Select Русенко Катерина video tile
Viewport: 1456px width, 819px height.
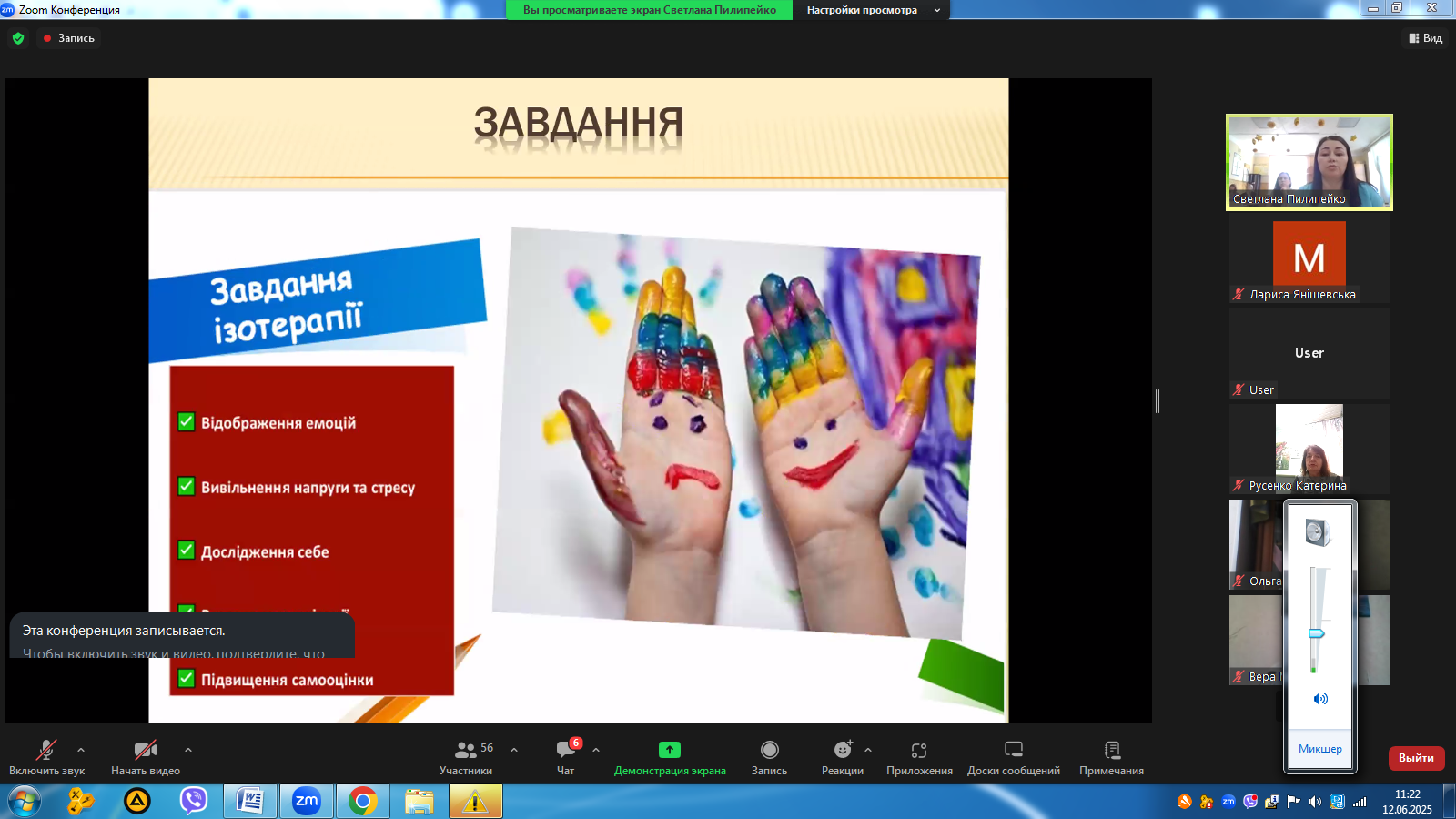pos(1309,449)
